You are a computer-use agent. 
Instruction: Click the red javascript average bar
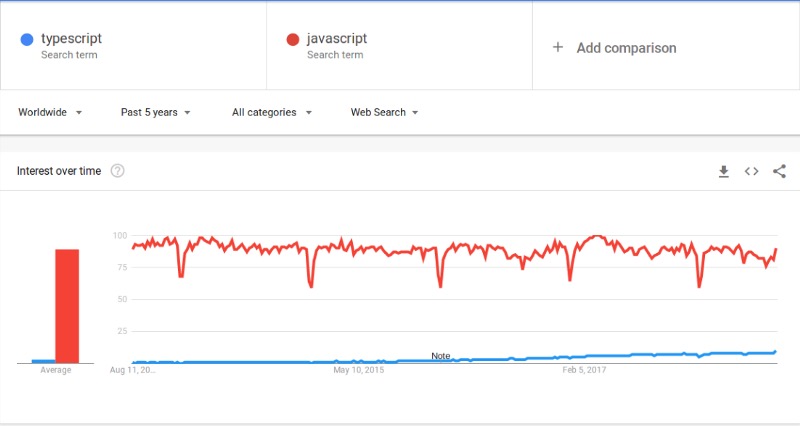pos(67,306)
